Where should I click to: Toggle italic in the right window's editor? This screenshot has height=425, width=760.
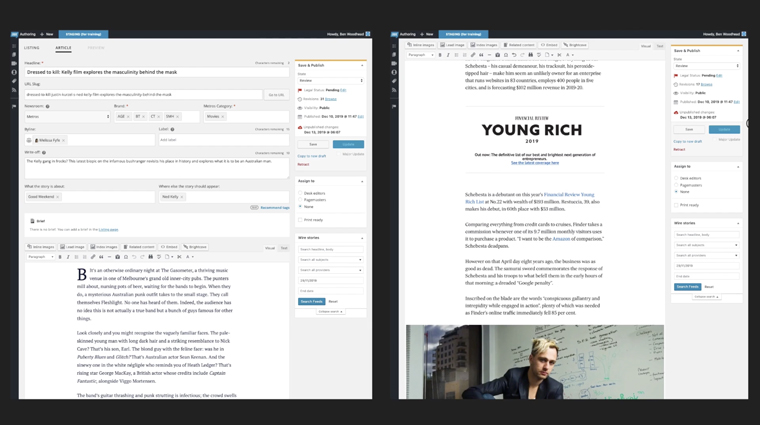[x=448, y=55]
